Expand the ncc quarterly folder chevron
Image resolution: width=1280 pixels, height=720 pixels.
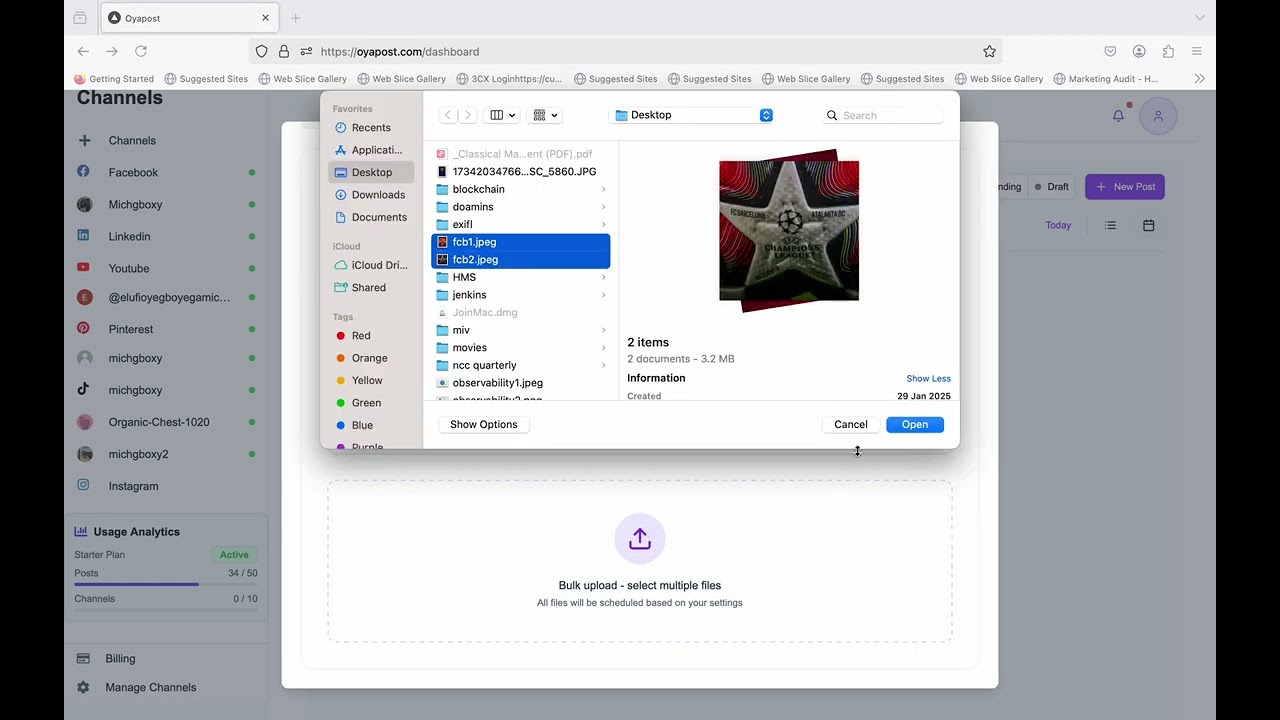tap(603, 365)
